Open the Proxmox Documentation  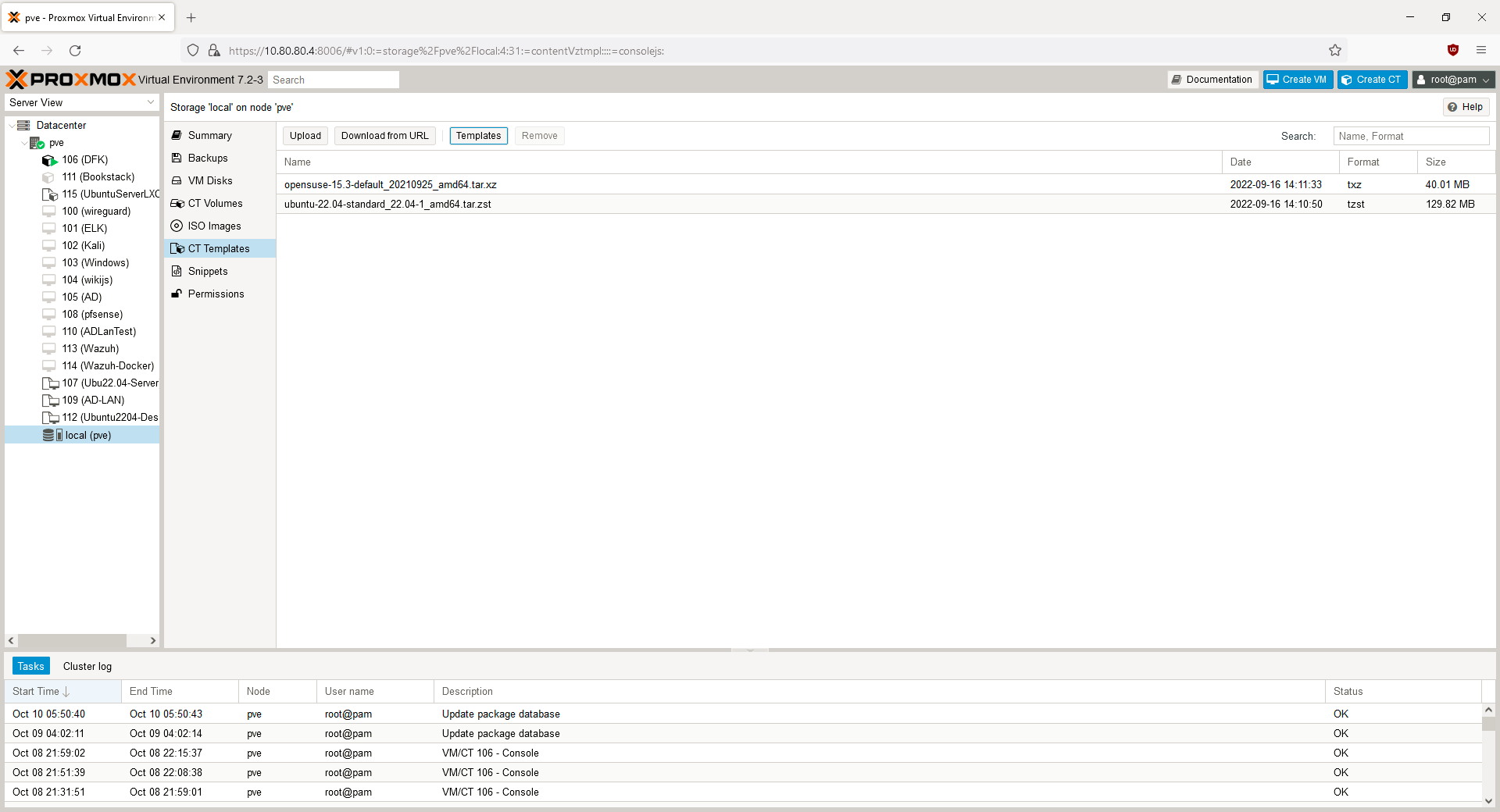(1212, 79)
